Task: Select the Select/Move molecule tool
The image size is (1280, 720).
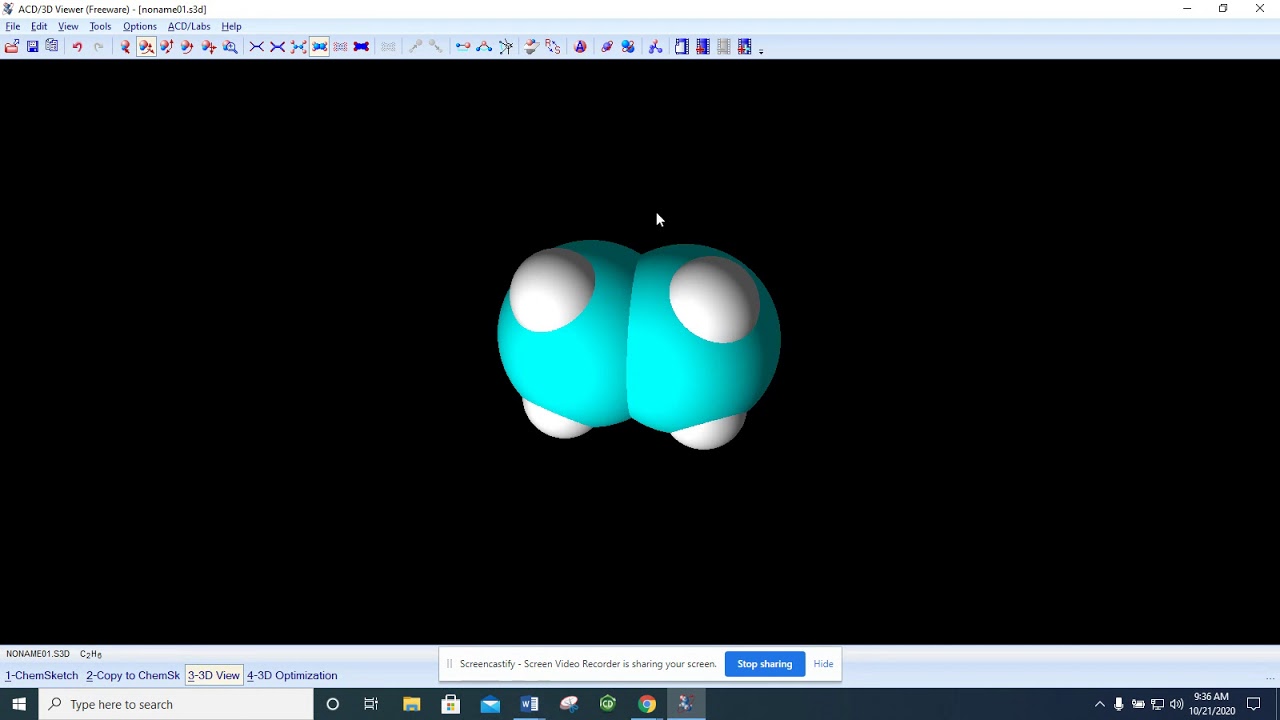Action: [125, 47]
